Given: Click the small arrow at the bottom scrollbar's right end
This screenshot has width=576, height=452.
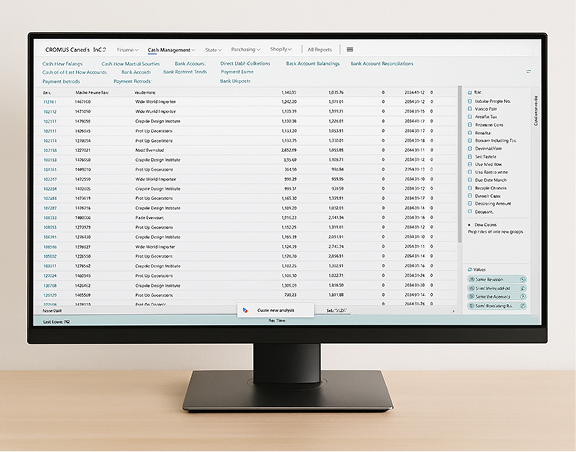Looking at the screenshot, I should [x=453, y=311].
